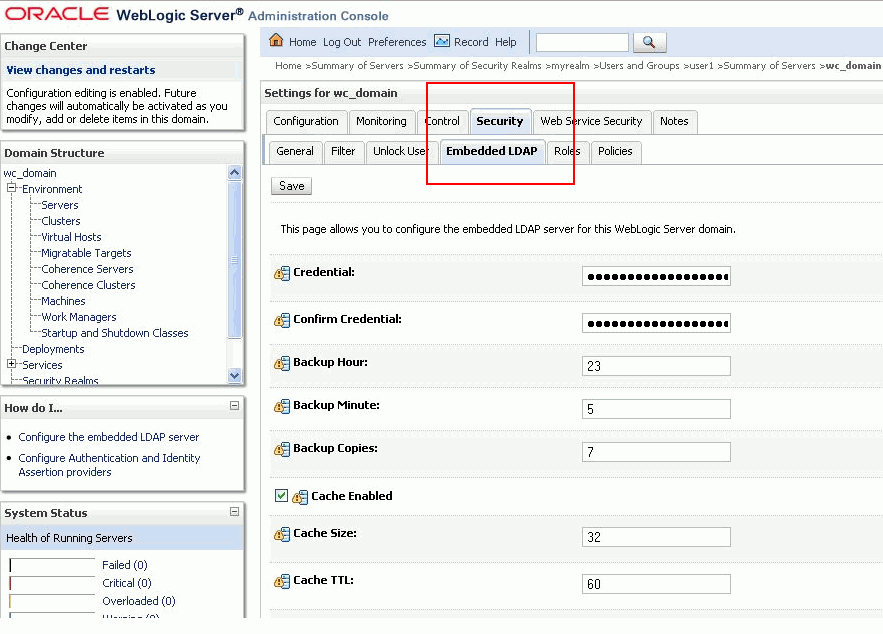Image resolution: width=883 pixels, height=634 pixels.
Task: Collapse the How do I panel
Action: 234,405
